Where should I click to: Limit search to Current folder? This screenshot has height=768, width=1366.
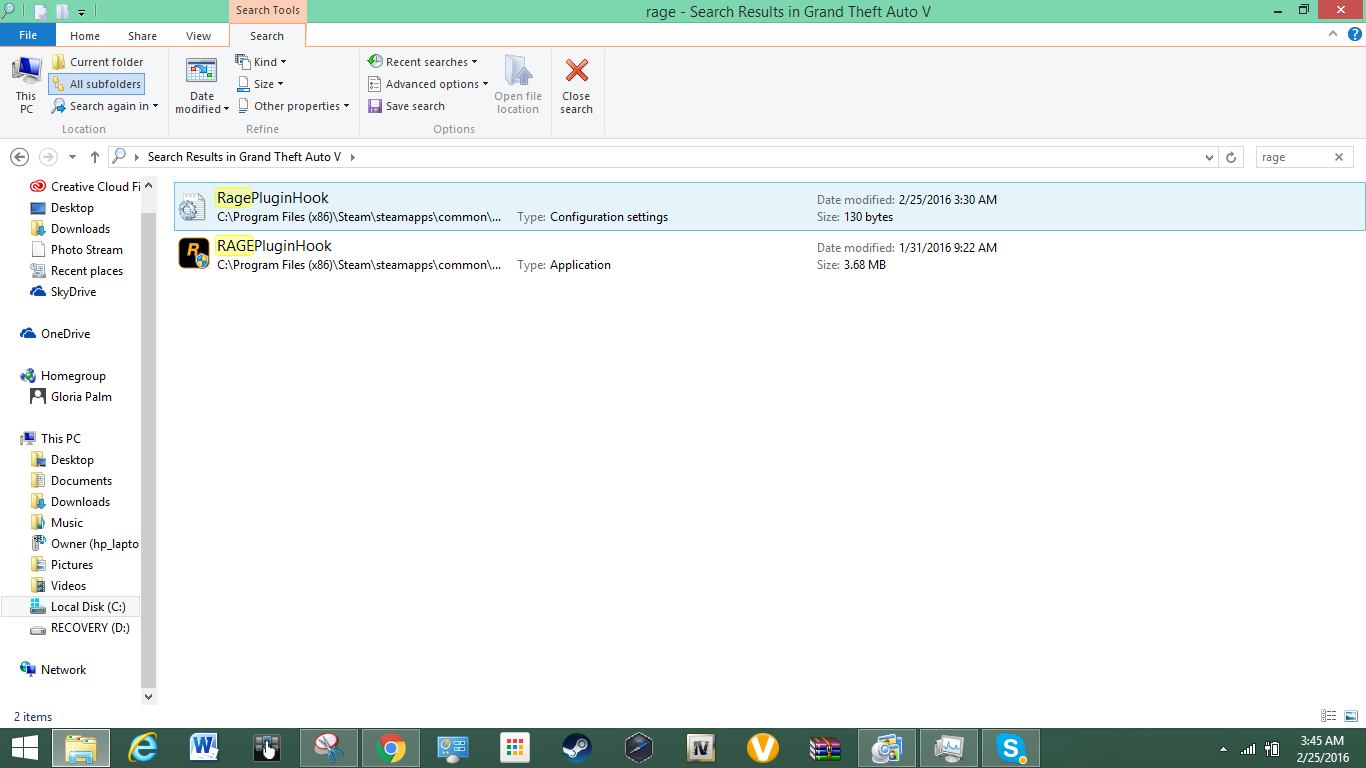(x=97, y=62)
